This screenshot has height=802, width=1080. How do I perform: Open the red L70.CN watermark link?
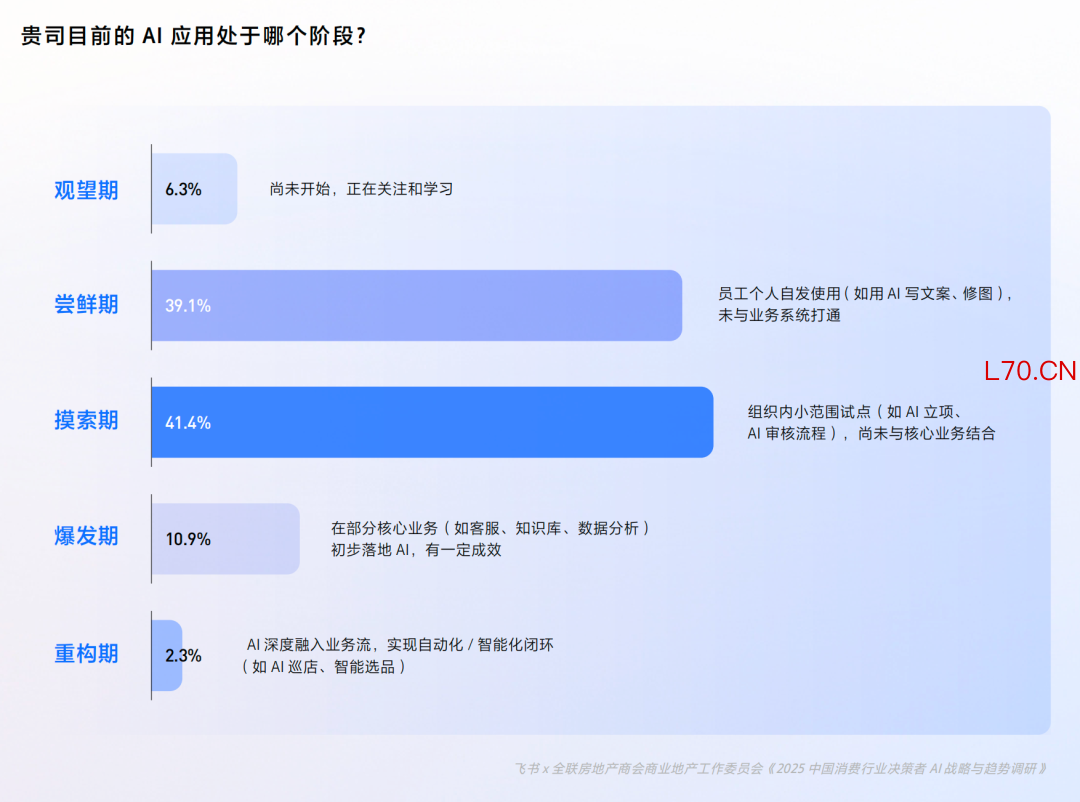[x=1030, y=372]
